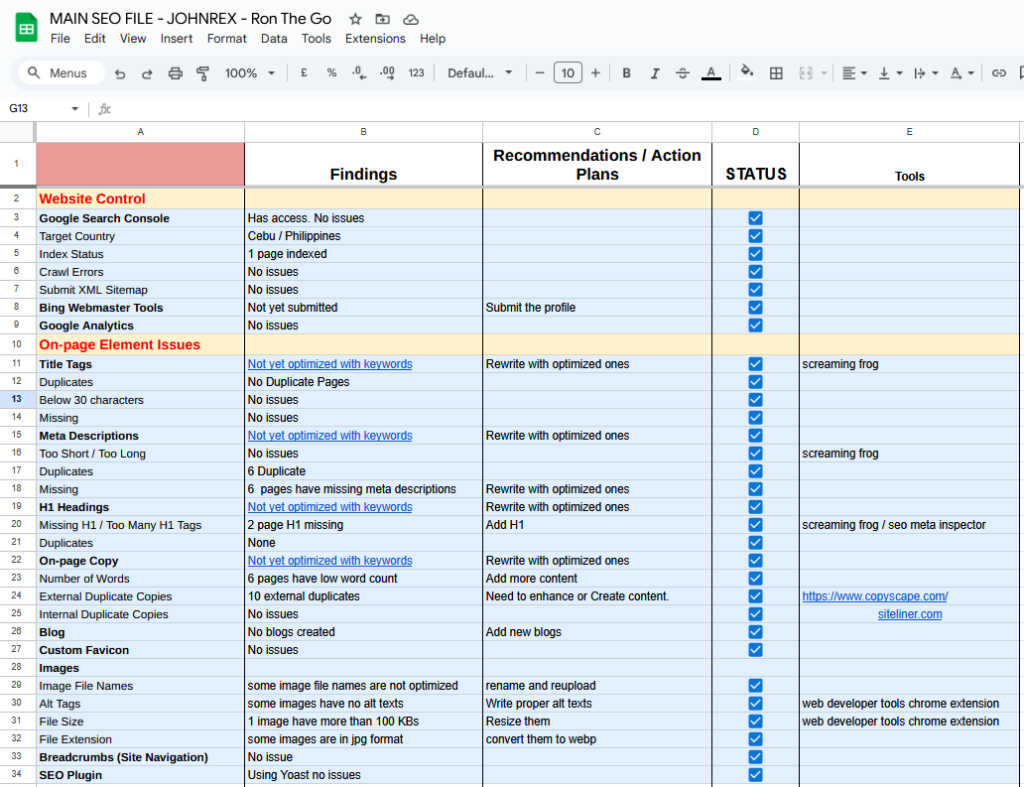Open the Data menu
This screenshot has width=1024, height=787.
tap(274, 39)
